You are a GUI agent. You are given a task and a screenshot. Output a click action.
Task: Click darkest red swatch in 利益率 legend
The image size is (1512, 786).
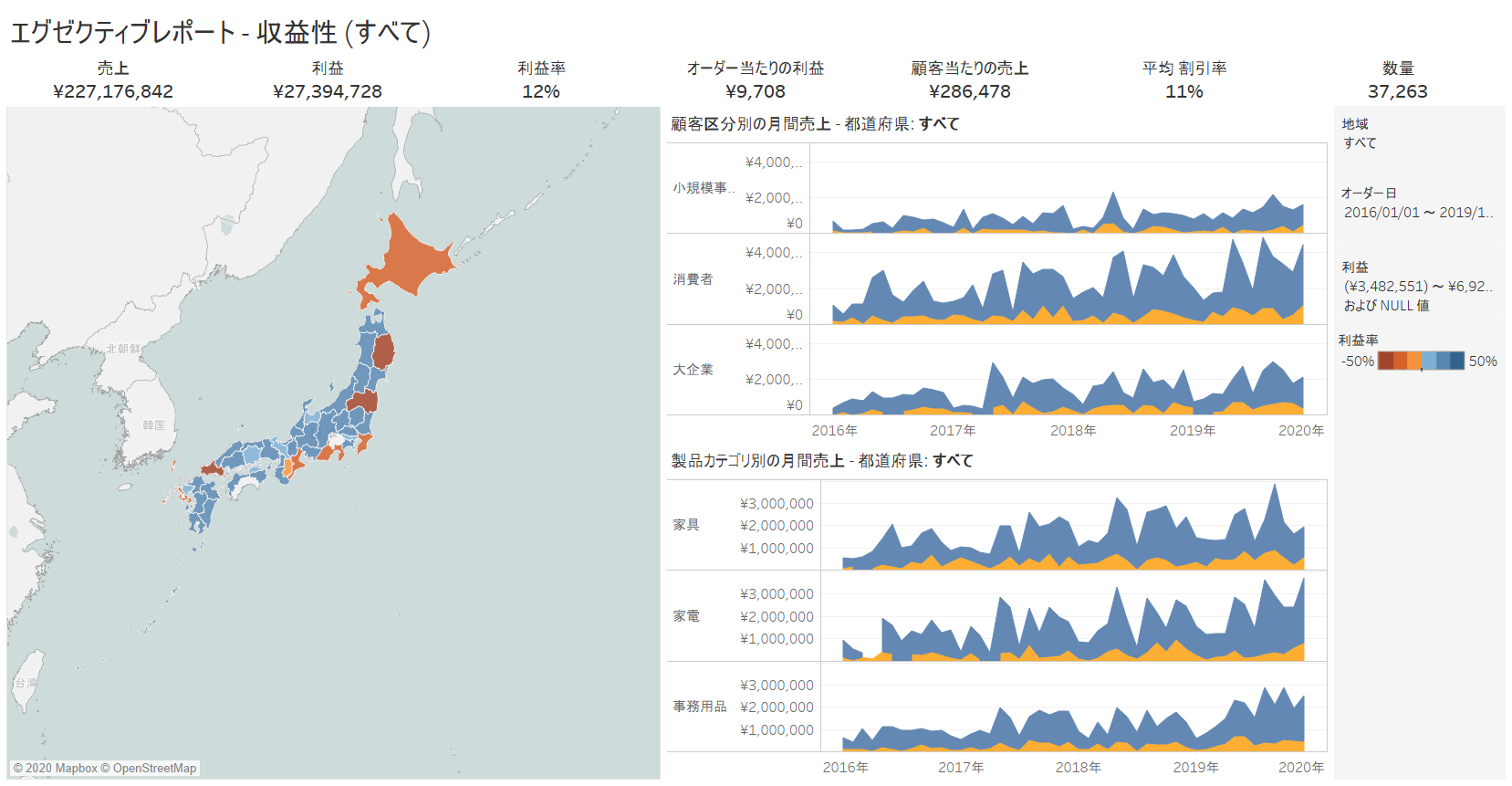[1385, 362]
